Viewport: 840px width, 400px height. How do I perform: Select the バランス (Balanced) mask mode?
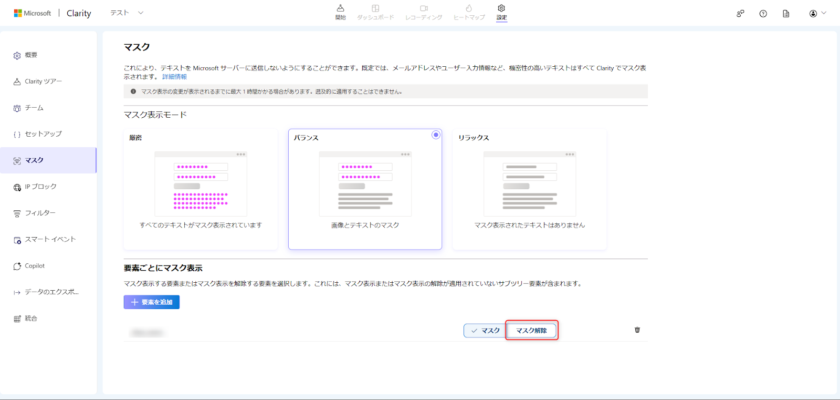tap(365, 188)
